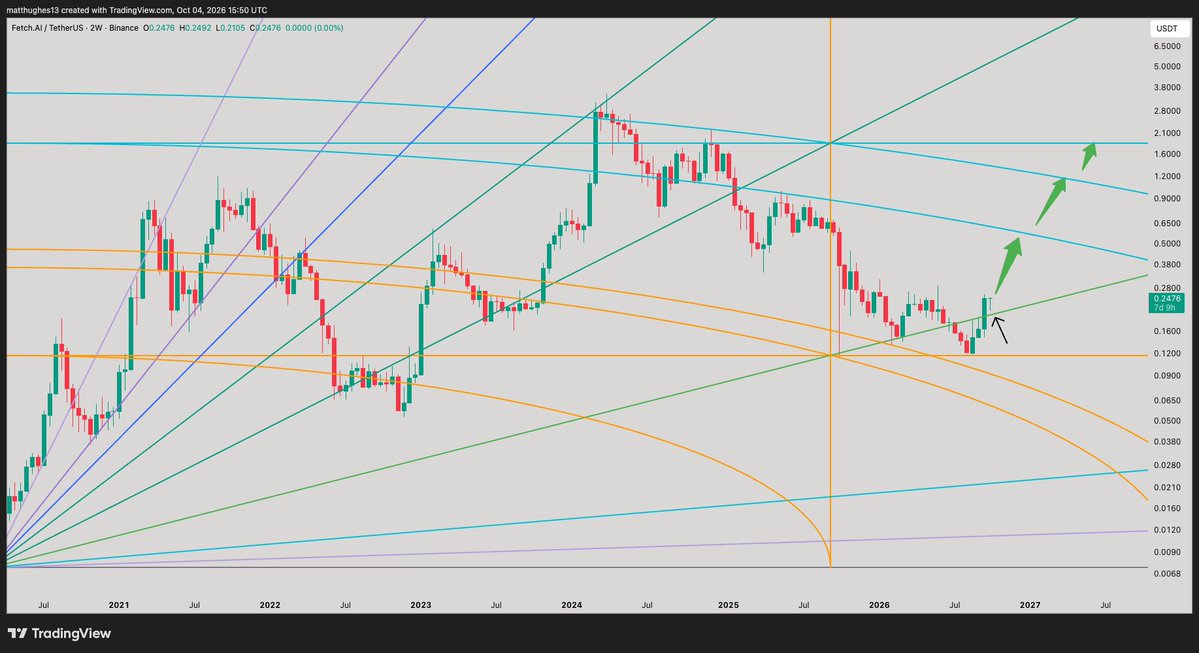Click the close value C0.2476
This screenshot has width=1199, height=653.
point(265,28)
